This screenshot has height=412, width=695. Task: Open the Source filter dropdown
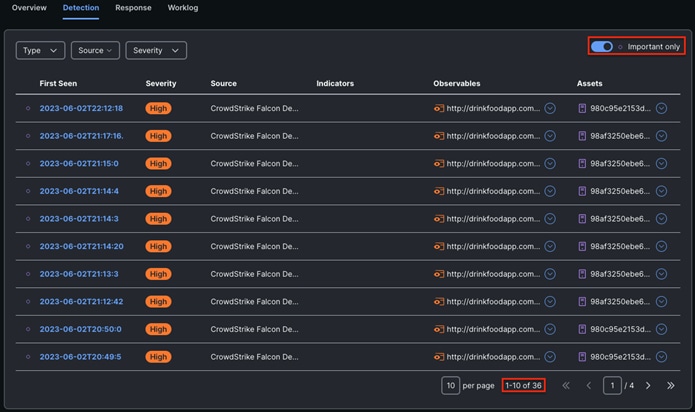pyautogui.click(x=95, y=51)
